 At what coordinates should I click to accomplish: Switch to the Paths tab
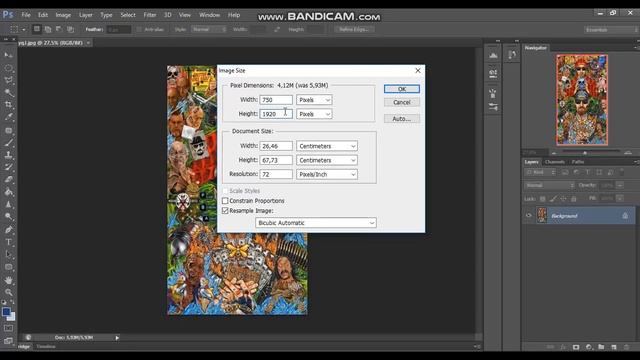pyautogui.click(x=578, y=162)
